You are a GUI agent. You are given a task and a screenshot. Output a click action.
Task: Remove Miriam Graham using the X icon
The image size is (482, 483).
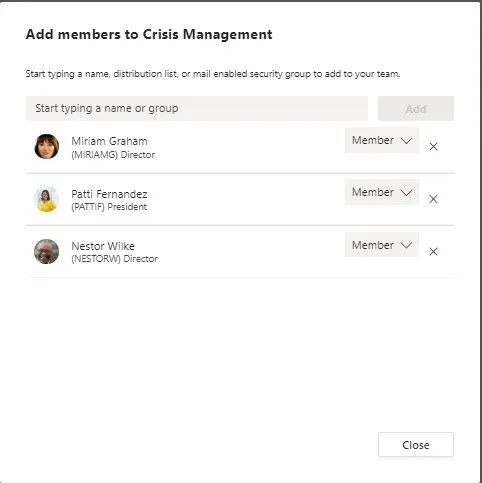433,147
